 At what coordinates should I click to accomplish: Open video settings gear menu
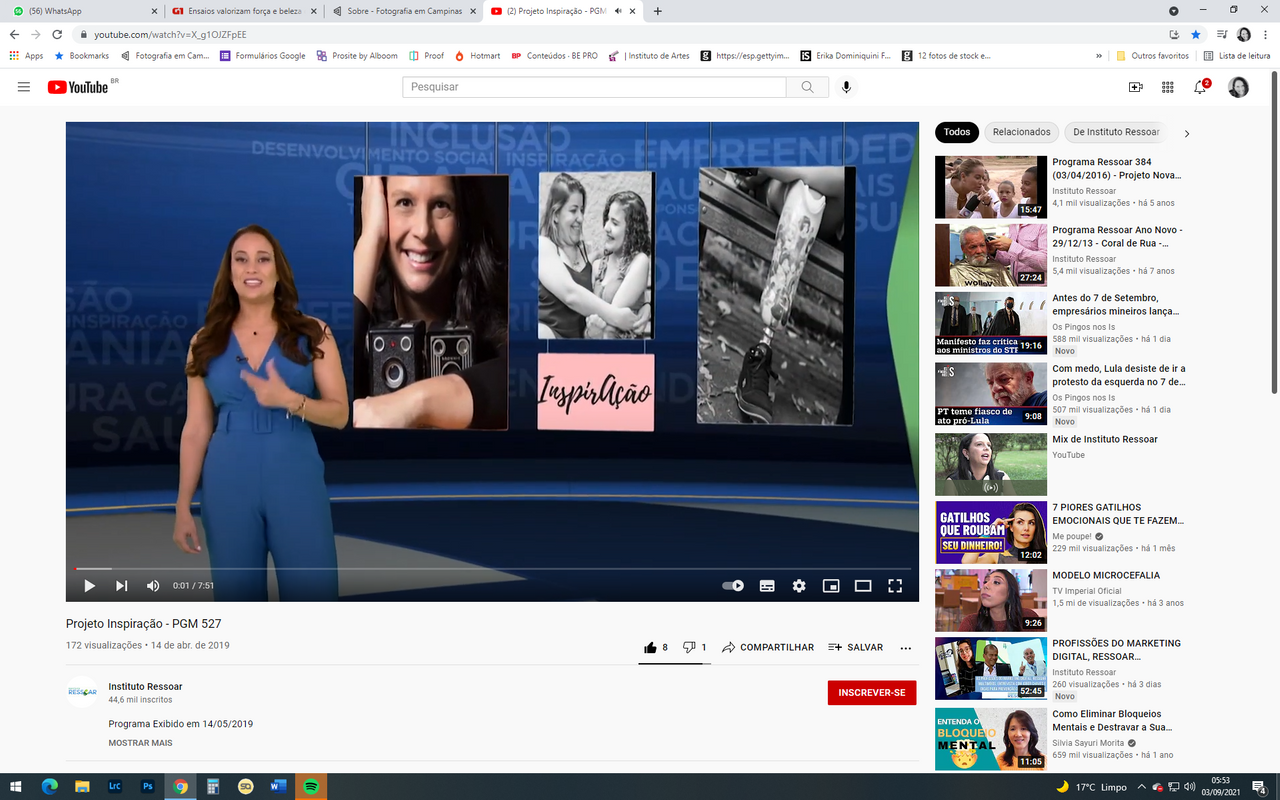799,586
